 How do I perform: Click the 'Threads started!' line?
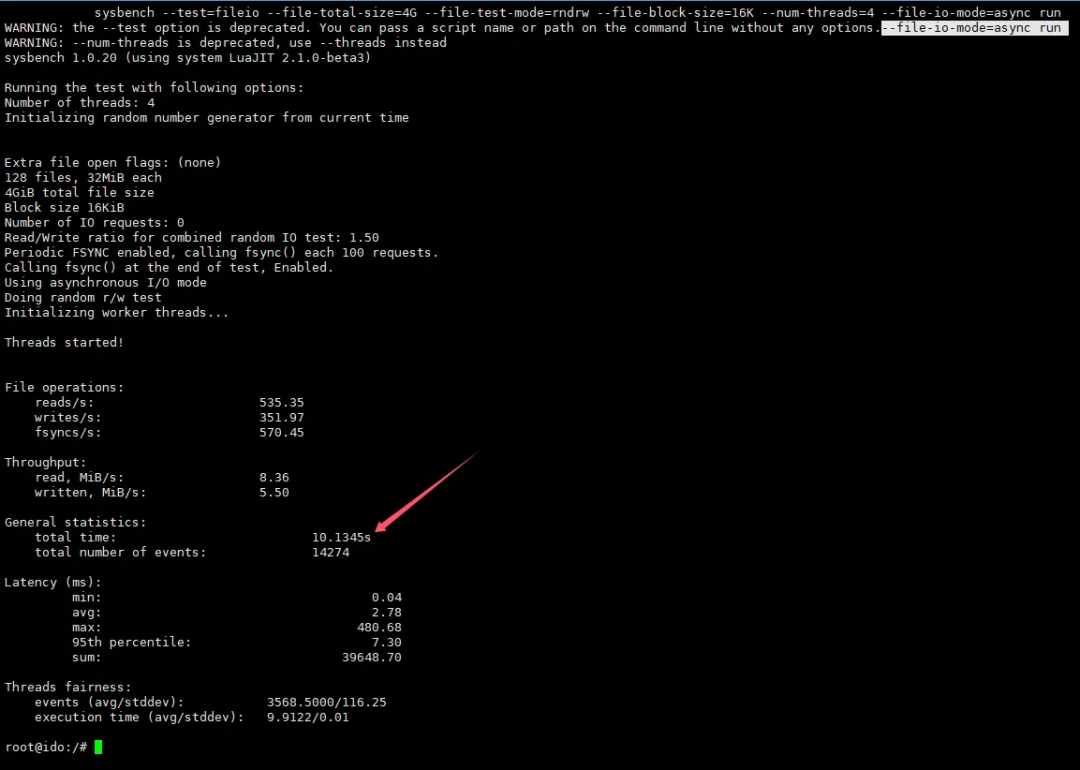point(64,342)
